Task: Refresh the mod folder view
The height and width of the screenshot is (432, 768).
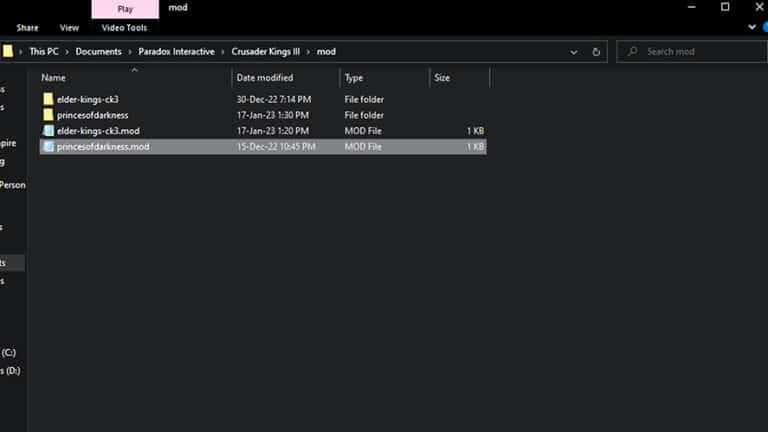Action: [597, 52]
